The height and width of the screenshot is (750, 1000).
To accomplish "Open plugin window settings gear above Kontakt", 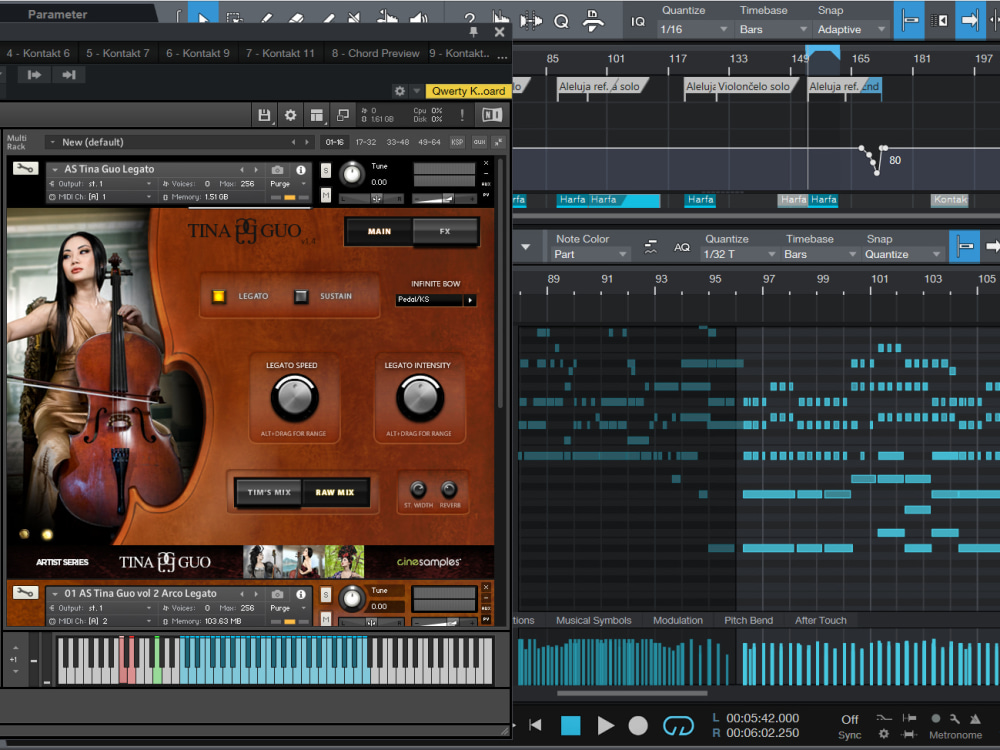I will pos(400,91).
